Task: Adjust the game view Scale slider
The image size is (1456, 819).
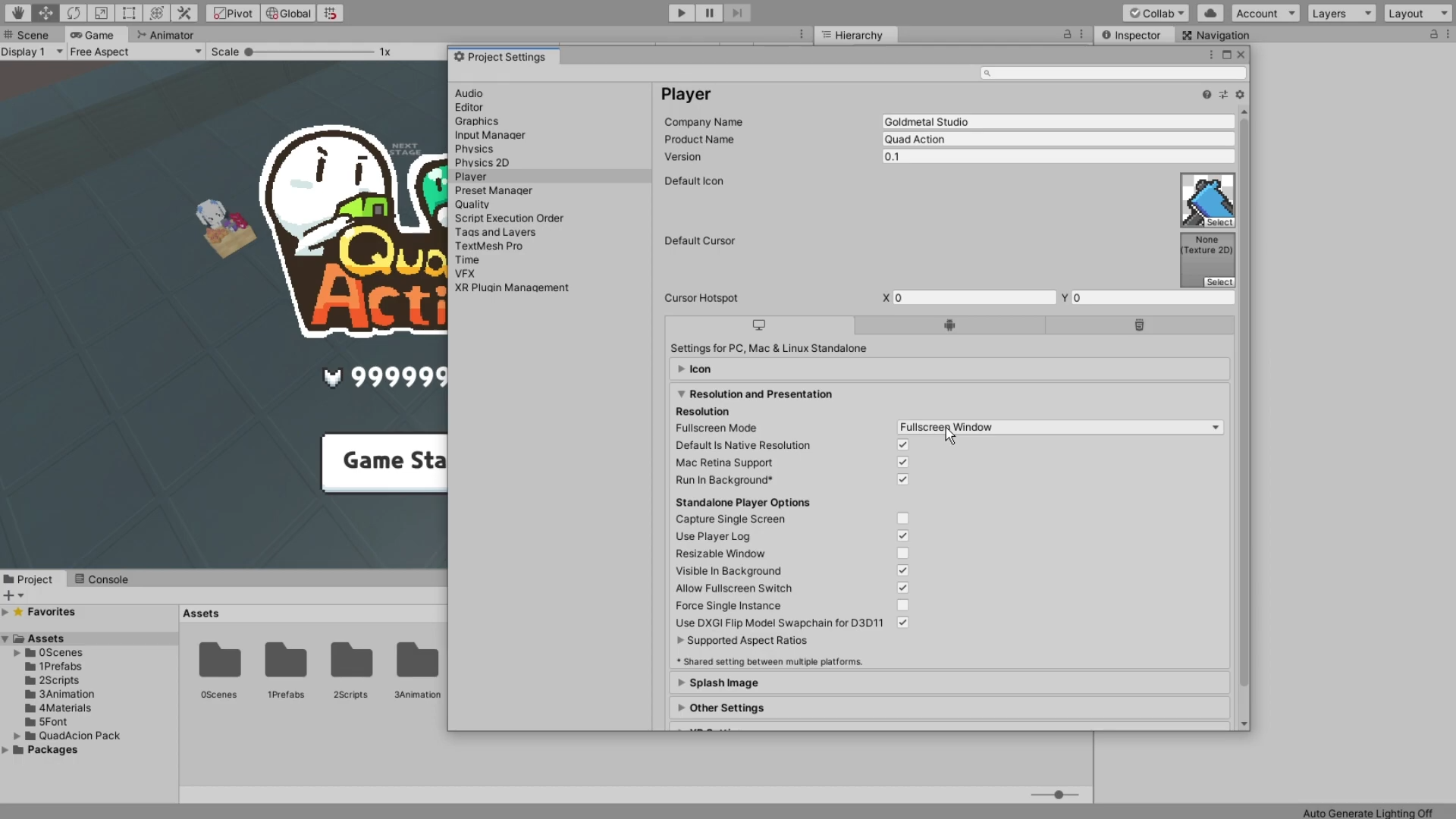Action: [x=249, y=52]
